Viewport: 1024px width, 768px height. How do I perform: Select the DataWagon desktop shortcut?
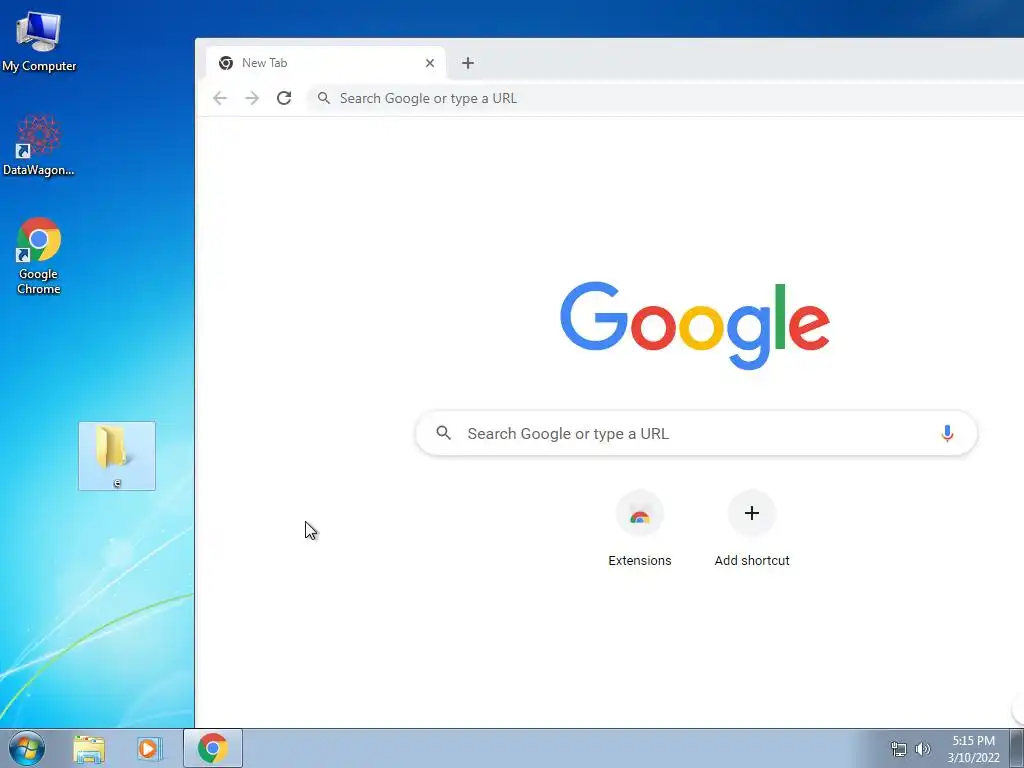39,145
